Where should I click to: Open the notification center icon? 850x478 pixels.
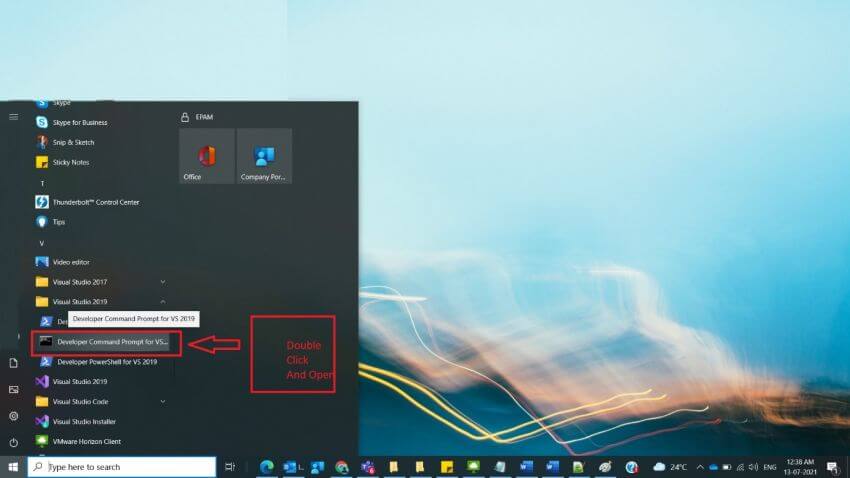pos(833,467)
